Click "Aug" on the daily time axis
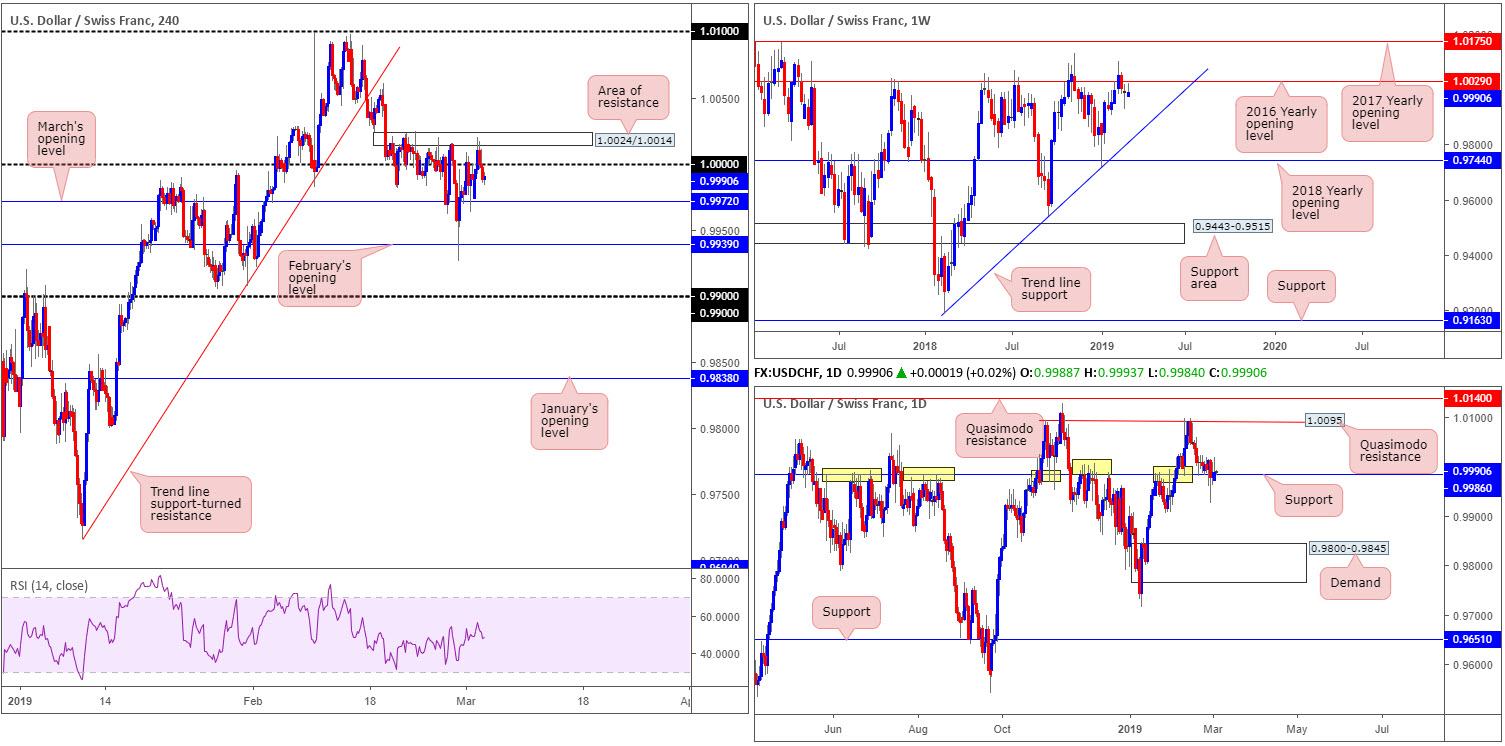 [918, 729]
